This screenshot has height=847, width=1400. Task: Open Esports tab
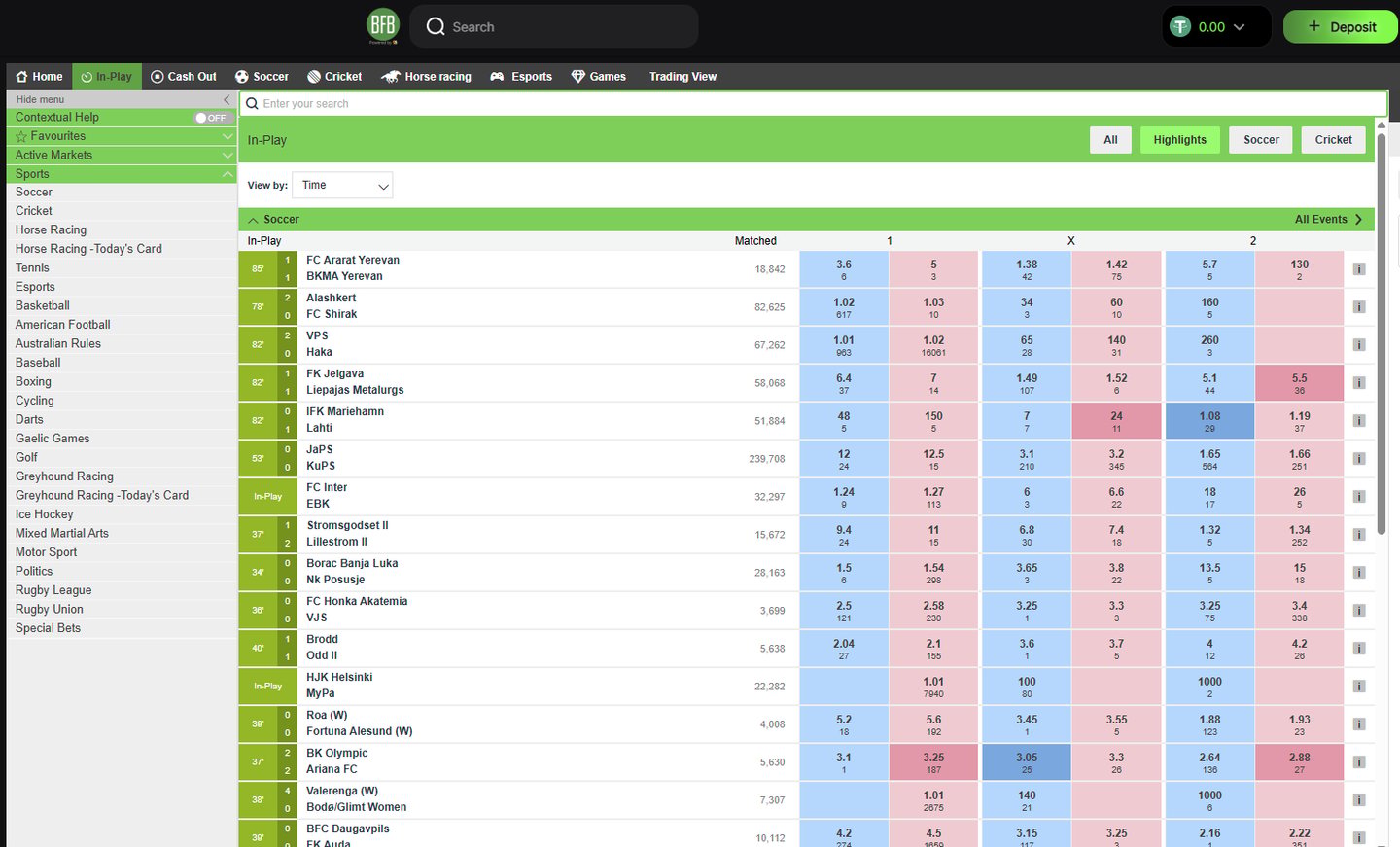(521, 77)
